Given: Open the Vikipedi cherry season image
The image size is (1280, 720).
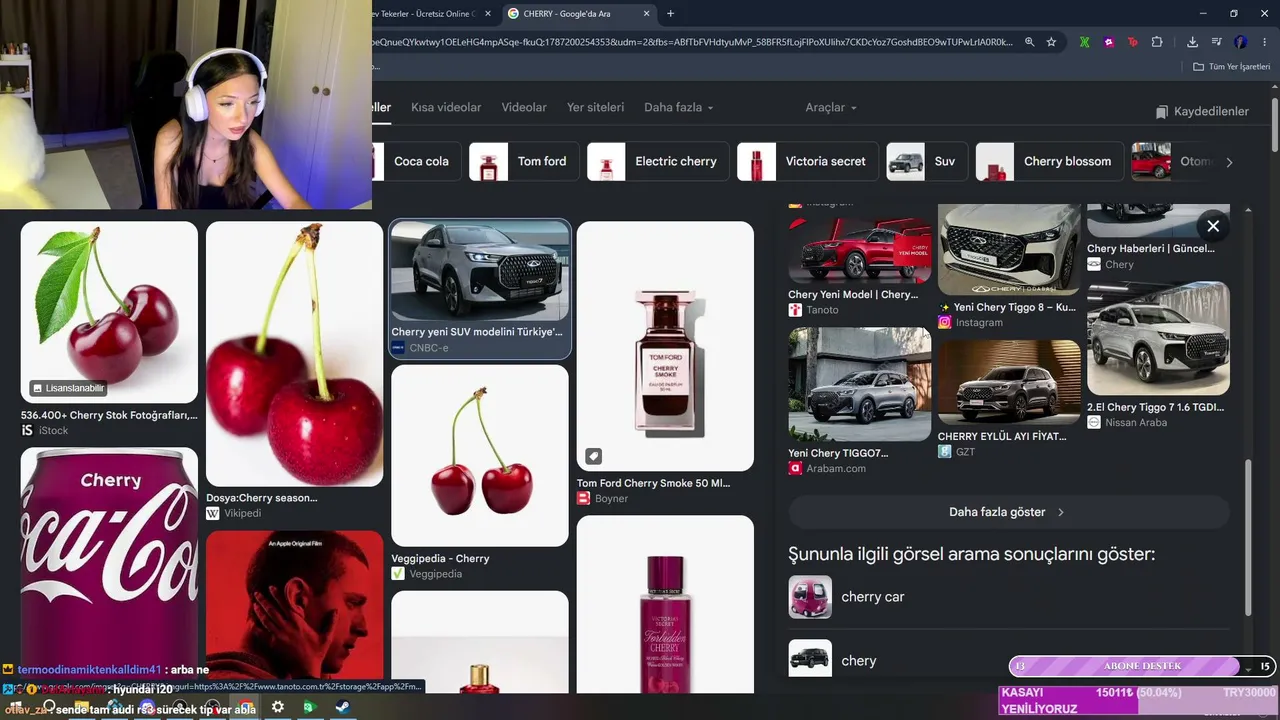Looking at the screenshot, I should click(294, 354).
